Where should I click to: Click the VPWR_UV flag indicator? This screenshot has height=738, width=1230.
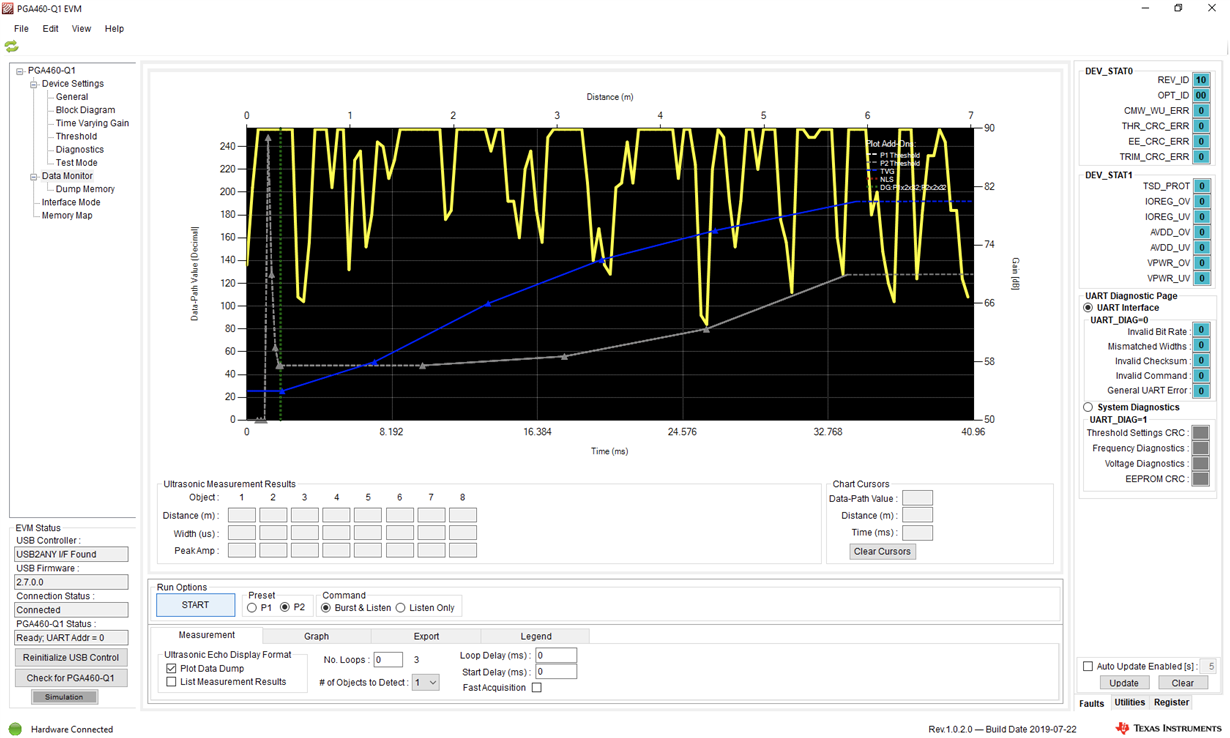coord(1201,278)
